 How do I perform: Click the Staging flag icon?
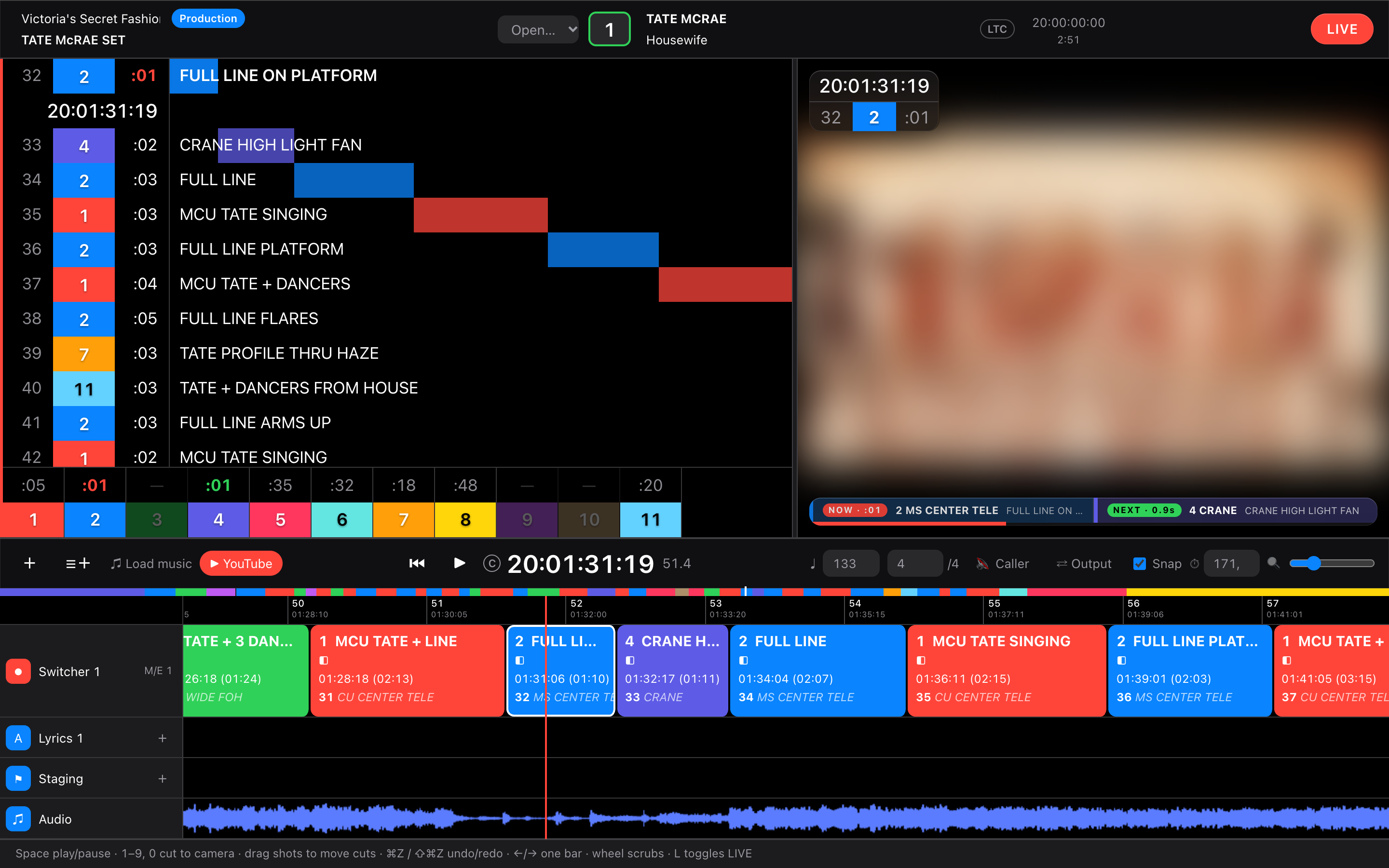pos(18,778)
